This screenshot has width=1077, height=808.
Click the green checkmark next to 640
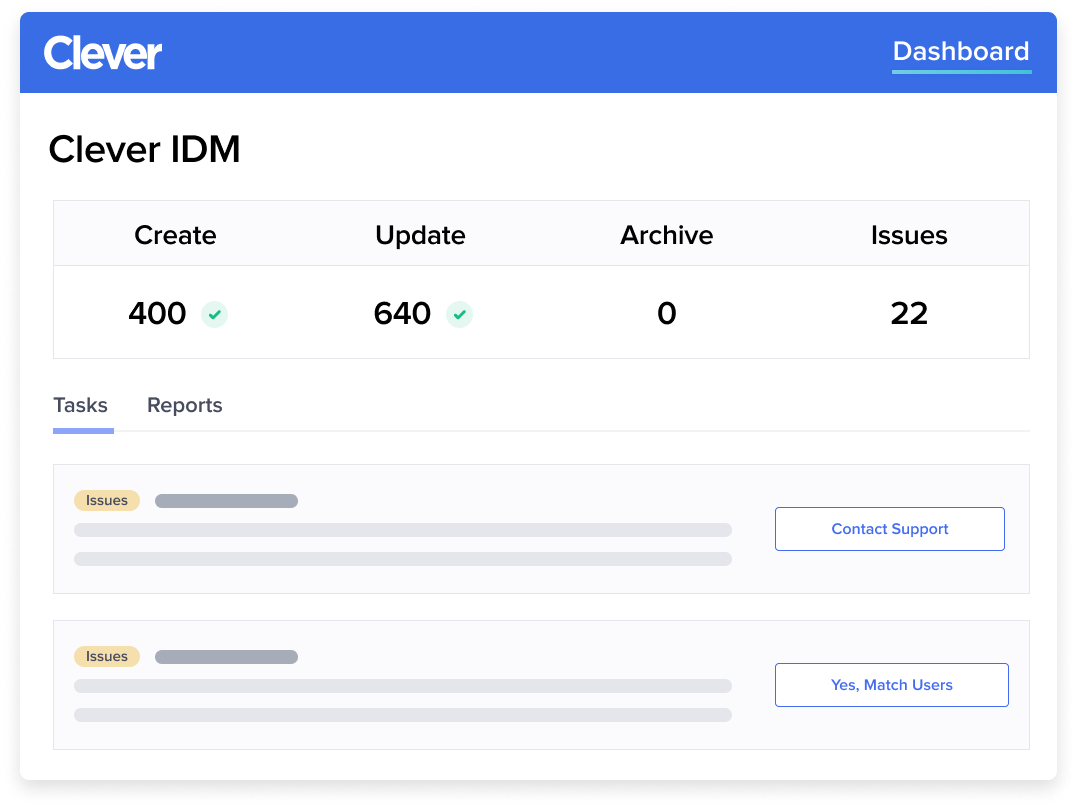click(460, 314)
